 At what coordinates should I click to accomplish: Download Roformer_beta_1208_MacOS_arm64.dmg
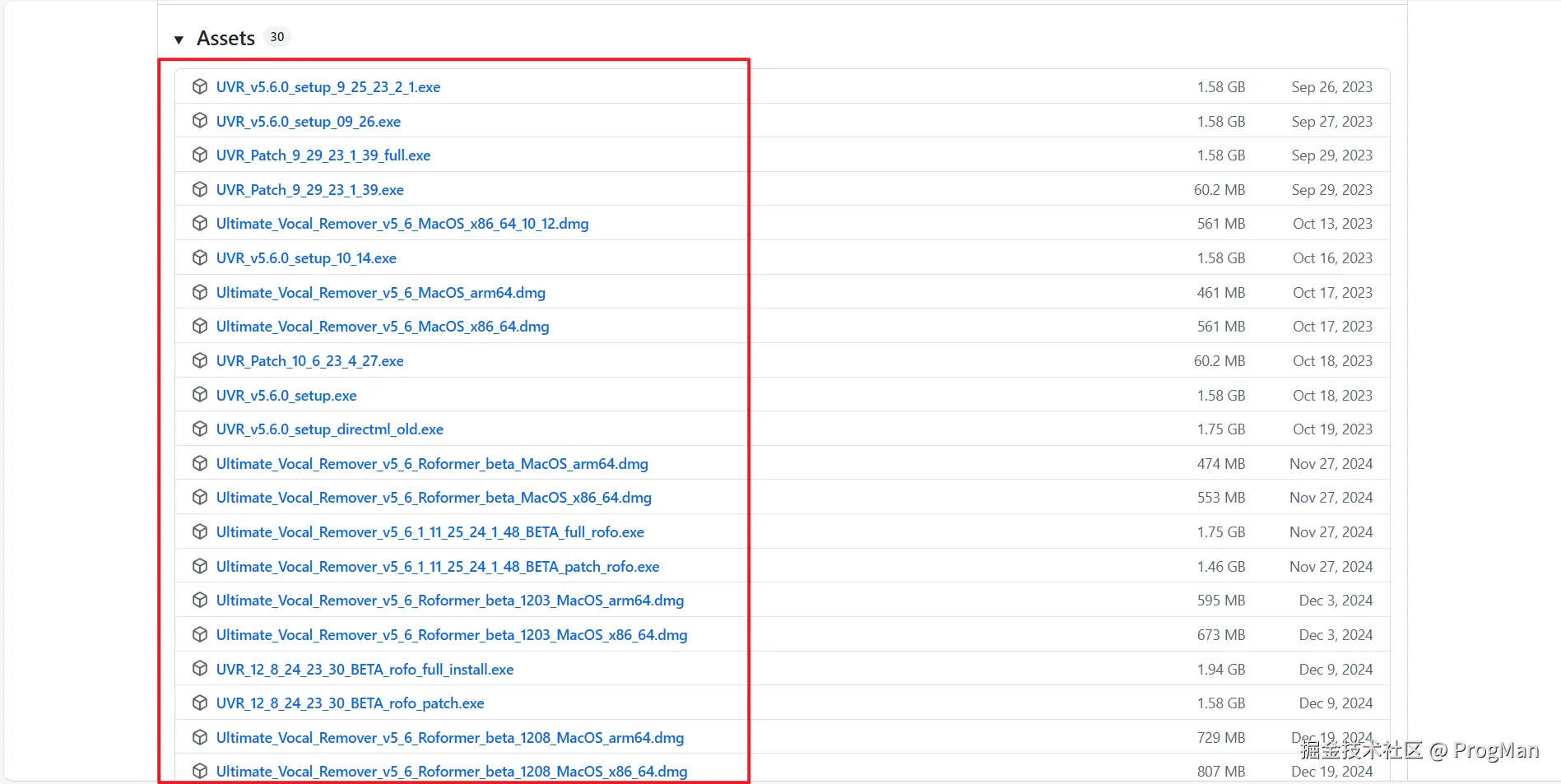click(450, 738)
